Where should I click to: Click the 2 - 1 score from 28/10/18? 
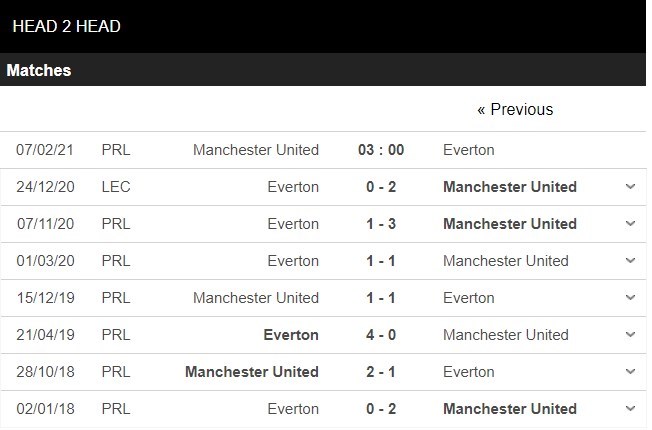pos(381,372)
